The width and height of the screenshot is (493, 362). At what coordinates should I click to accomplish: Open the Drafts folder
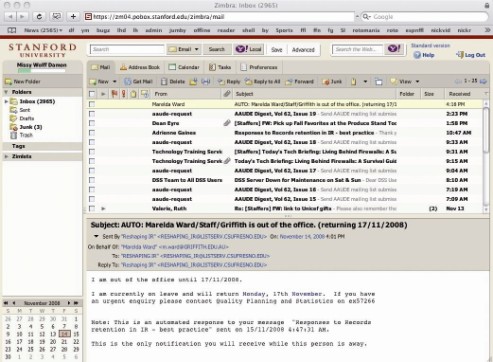(x=22, y=118)
